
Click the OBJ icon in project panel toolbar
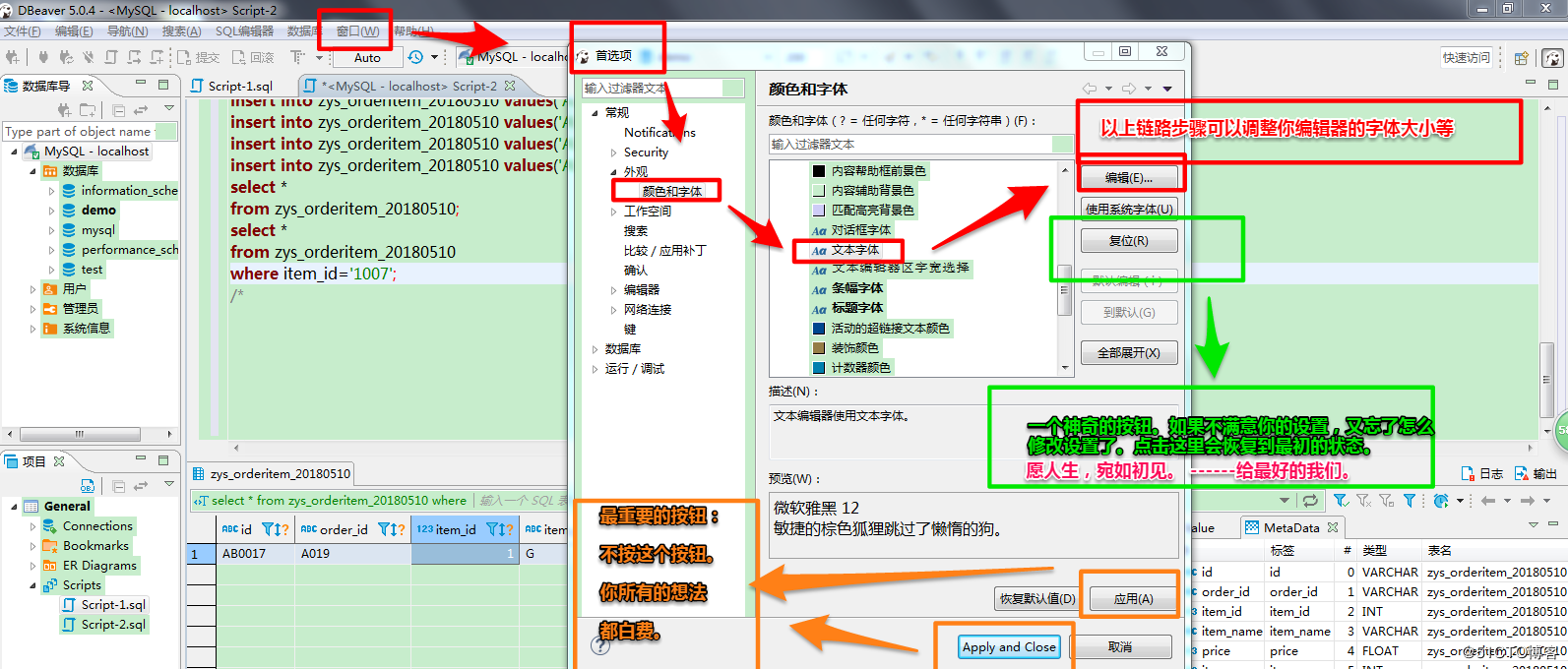pos(88,485)
